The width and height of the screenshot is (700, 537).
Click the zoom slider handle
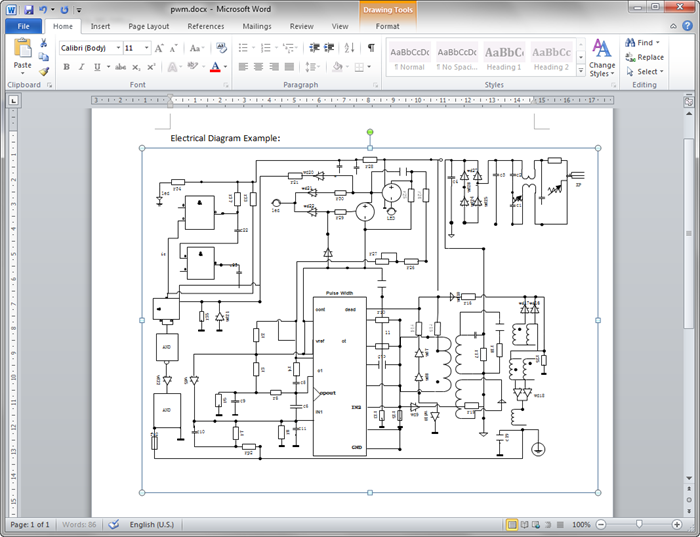(x=639, y=524)
